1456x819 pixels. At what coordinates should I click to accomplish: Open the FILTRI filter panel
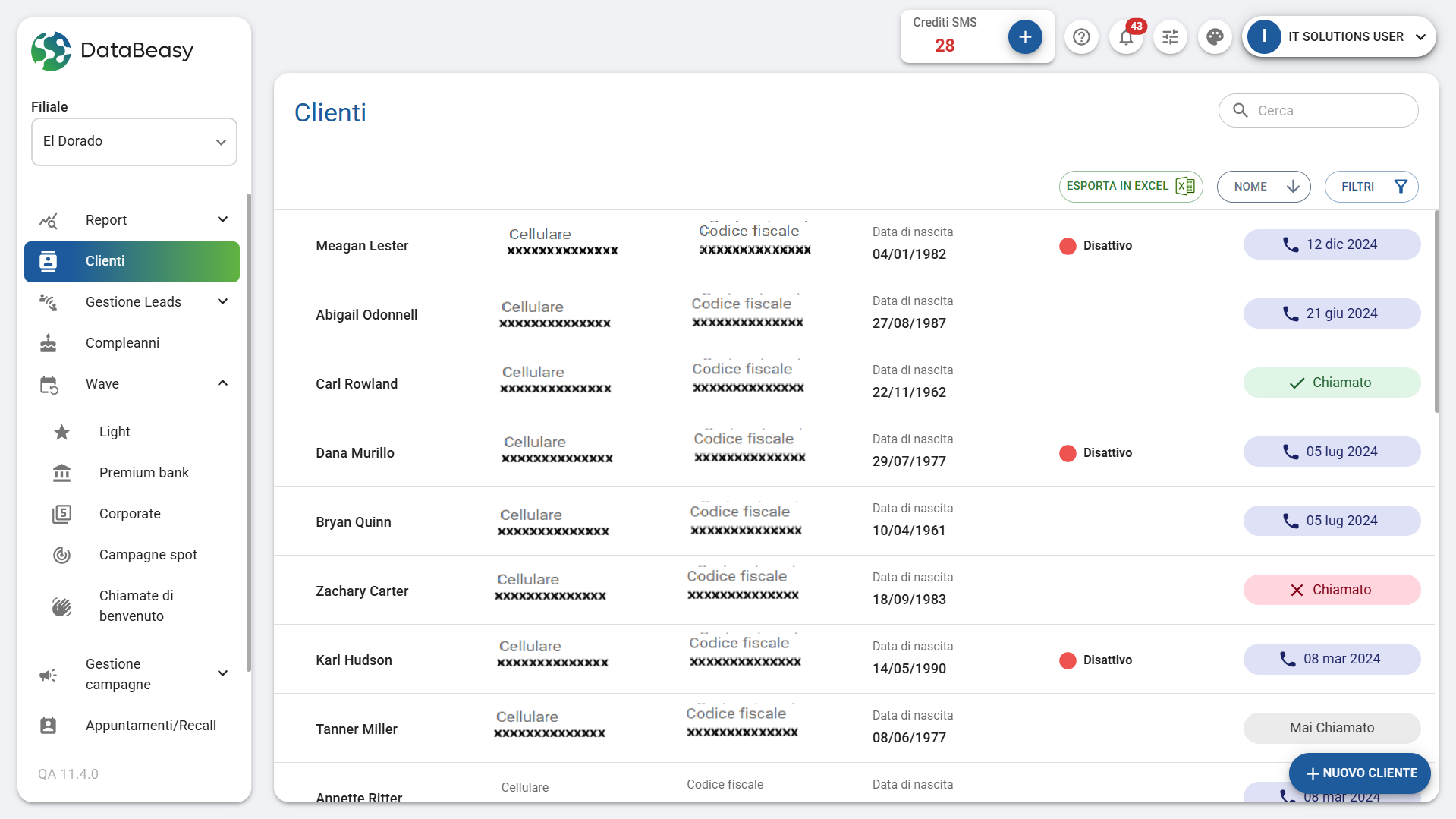(x=1371, y=187)
